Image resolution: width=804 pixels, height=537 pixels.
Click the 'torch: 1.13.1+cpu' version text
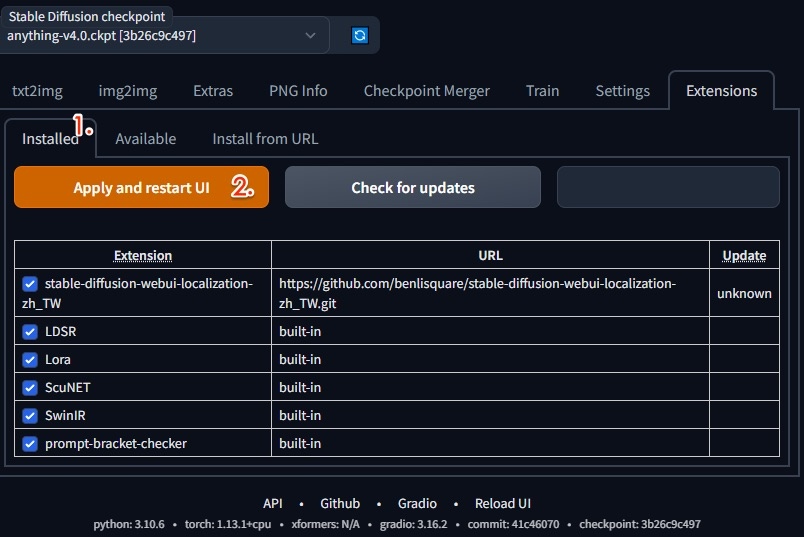228,524
